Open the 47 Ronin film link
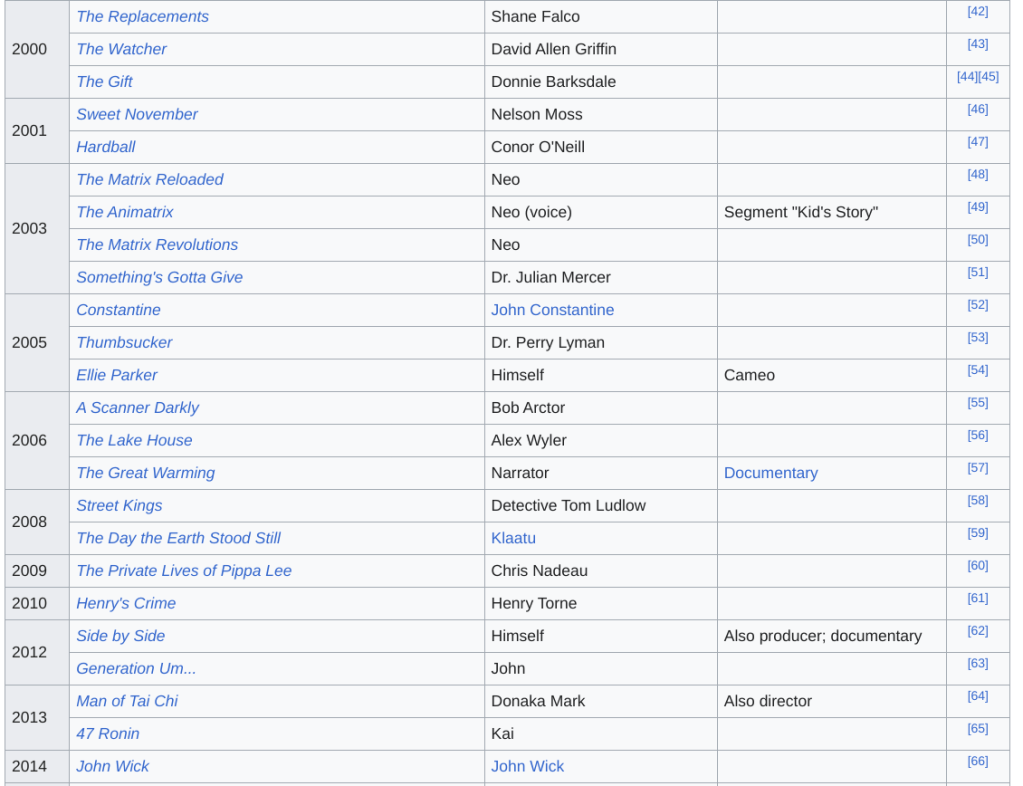 point(108,734)
